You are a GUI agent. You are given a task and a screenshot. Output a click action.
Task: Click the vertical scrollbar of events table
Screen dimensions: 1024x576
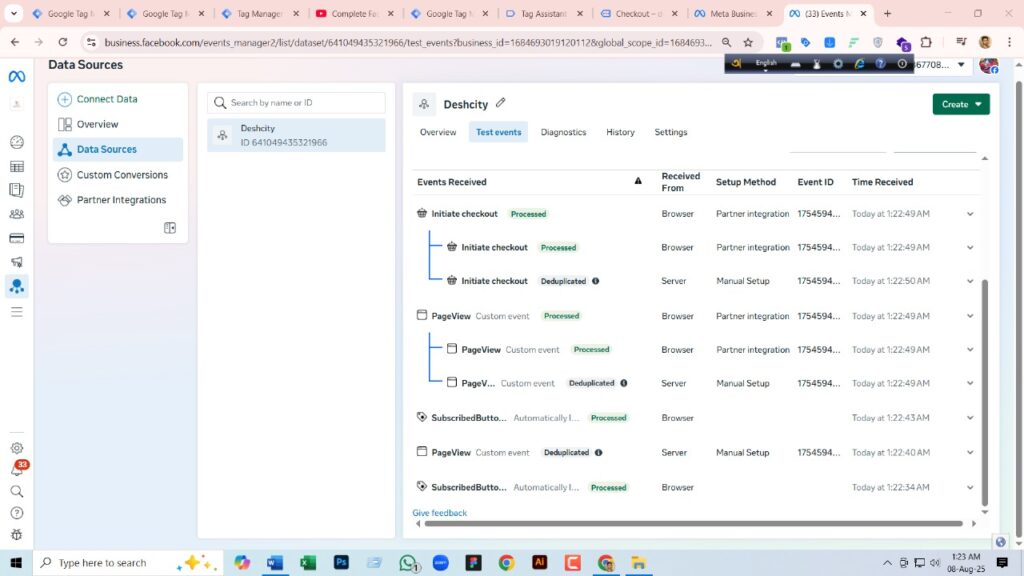[x=985, y=392]
